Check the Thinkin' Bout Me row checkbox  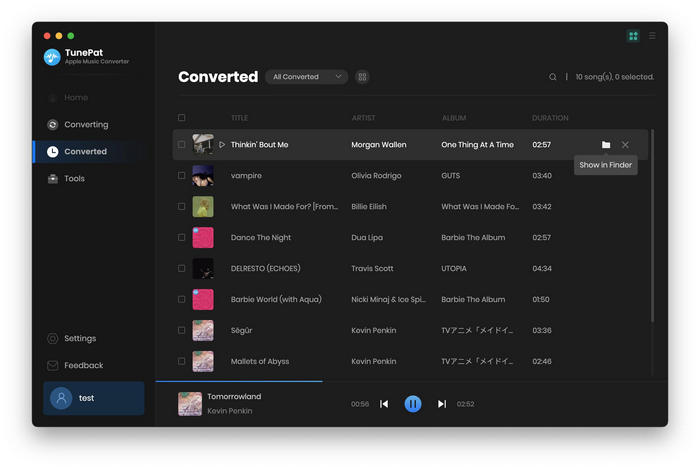[181, 145]
